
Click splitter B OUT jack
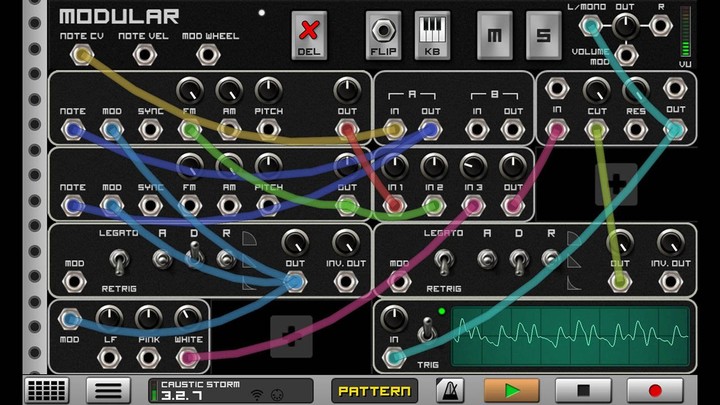point(513,130)
